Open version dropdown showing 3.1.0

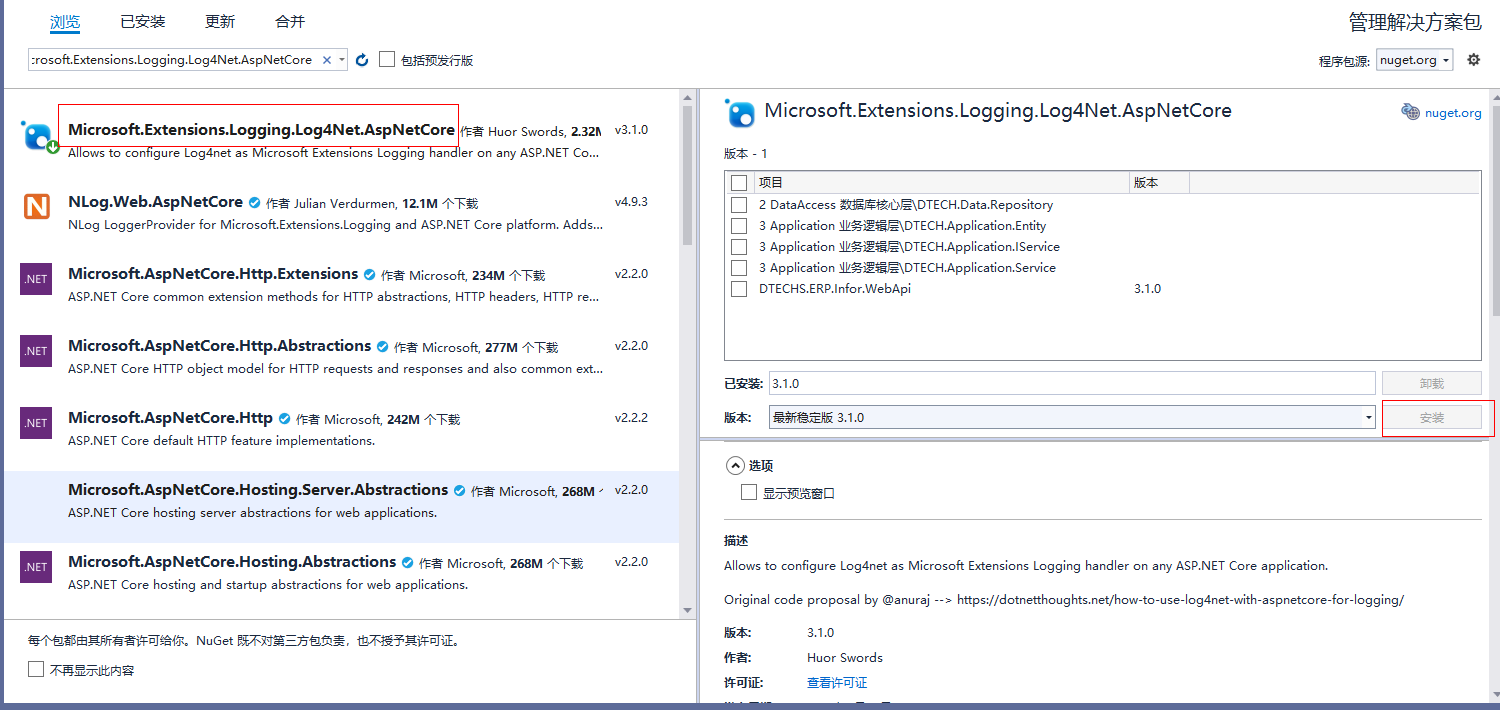click(x=1072, y=417)
